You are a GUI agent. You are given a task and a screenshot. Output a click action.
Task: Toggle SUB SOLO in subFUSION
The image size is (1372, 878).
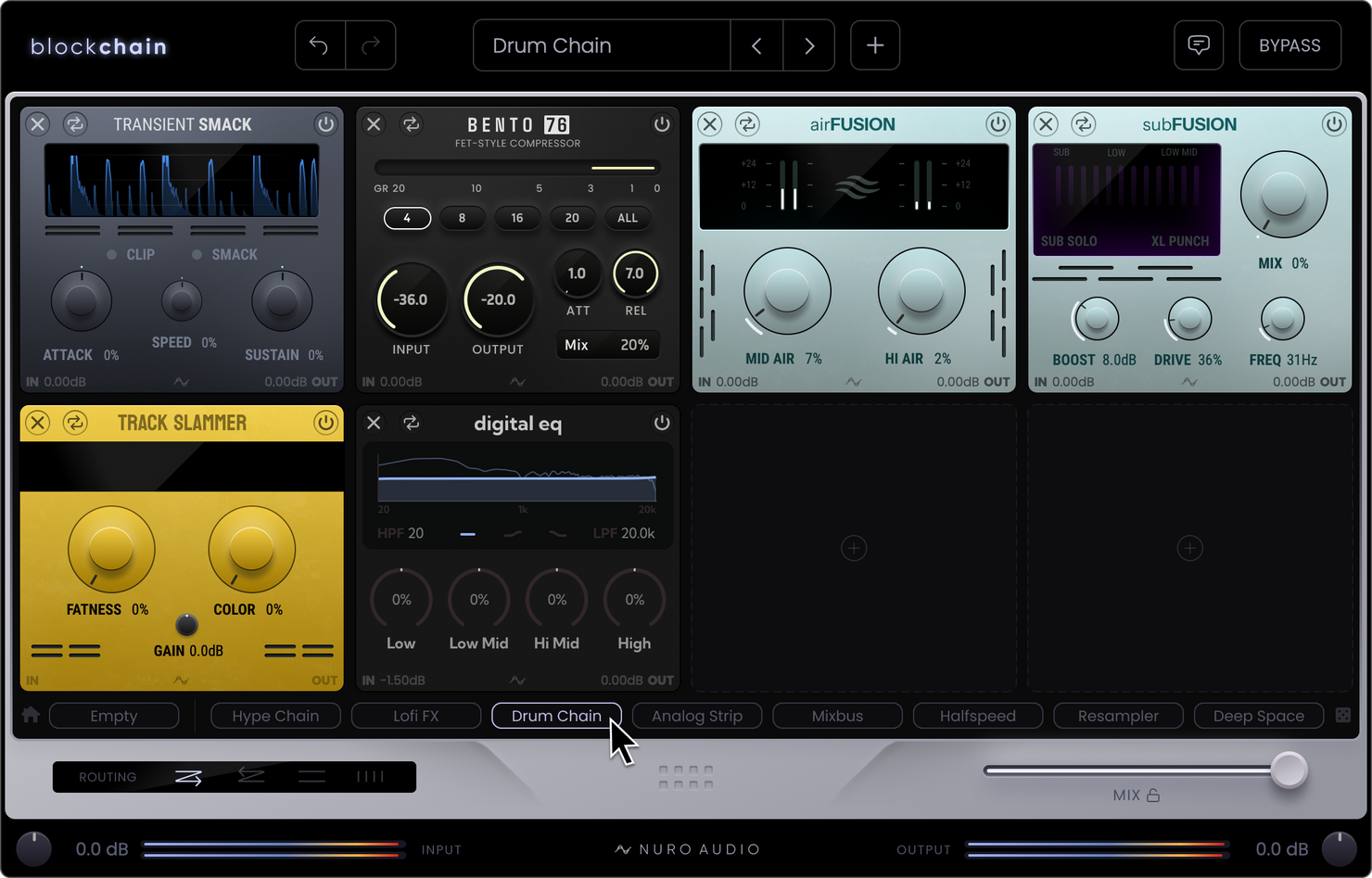coord(1069,241)
